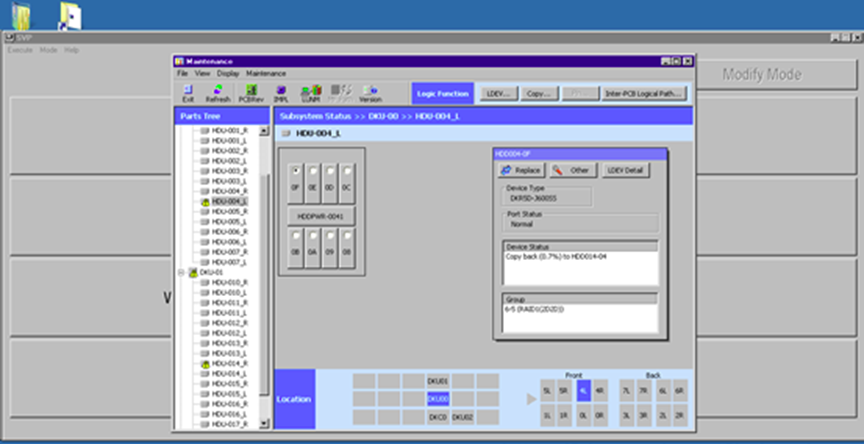Click the Version toolbar icon
The width and height of the screenshot is (864, 444).
pos(370,93)
